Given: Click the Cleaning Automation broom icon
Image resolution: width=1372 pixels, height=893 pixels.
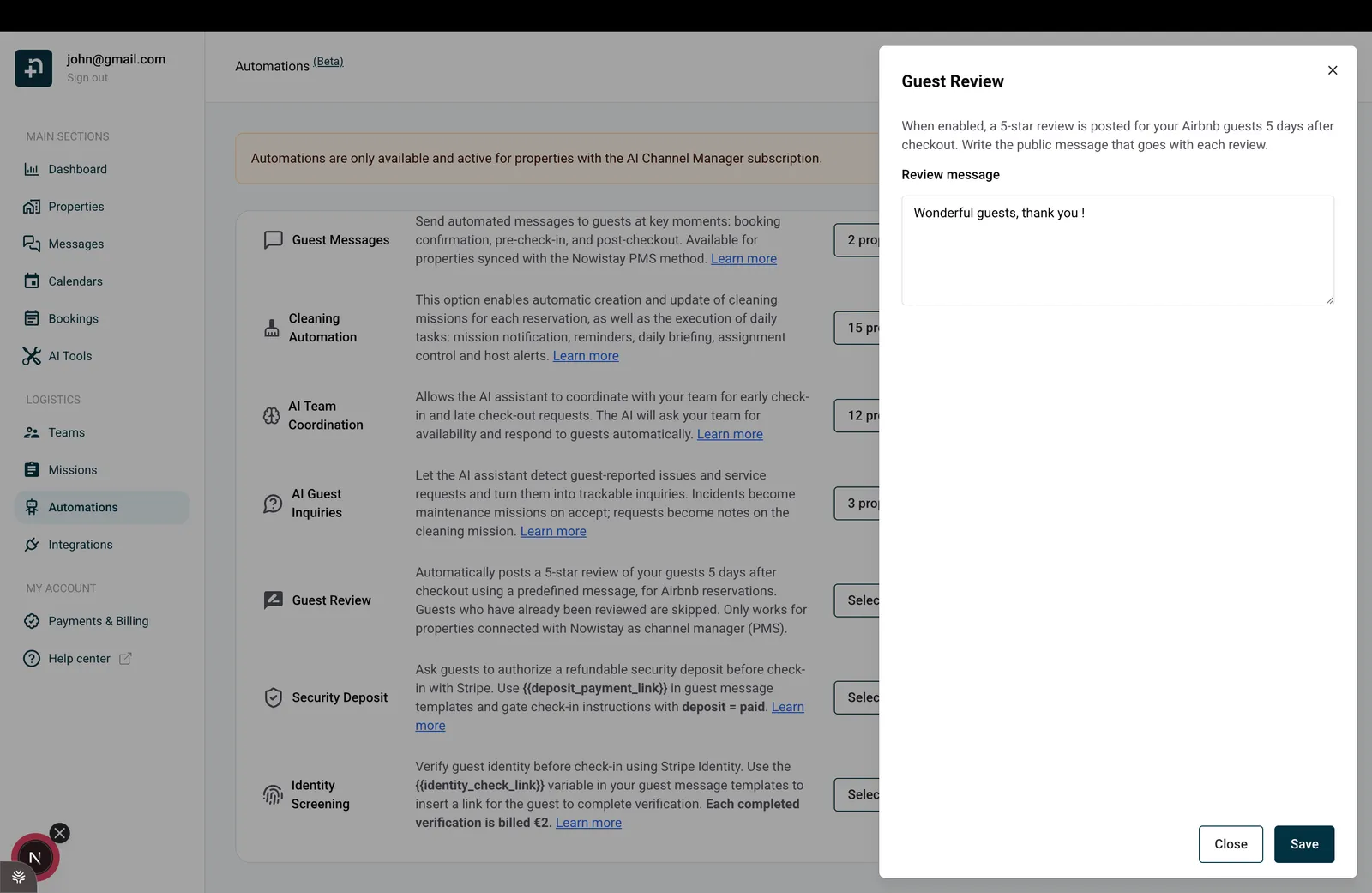Looking at the screenshot, I should pos(271,328).
